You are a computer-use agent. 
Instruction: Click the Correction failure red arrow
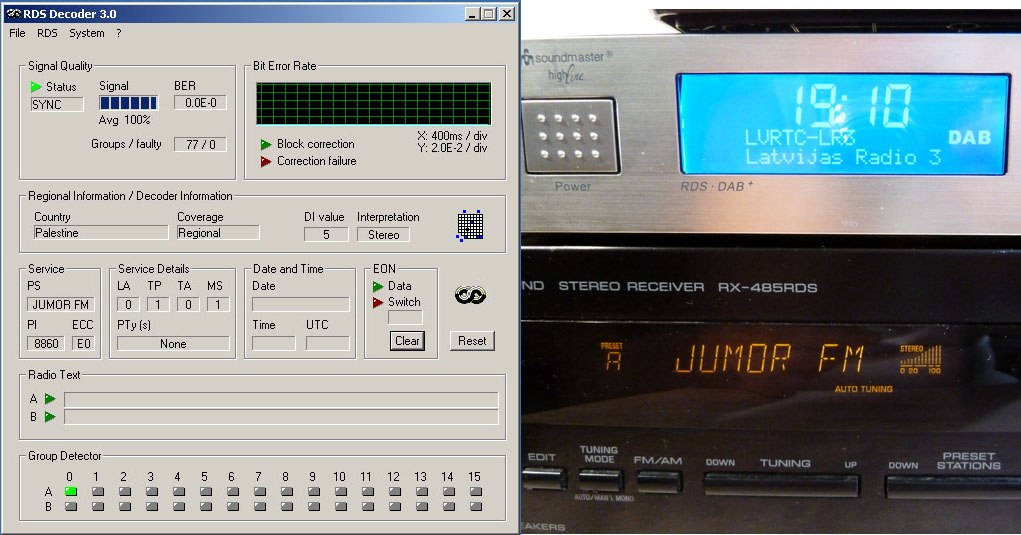(x=266, y=161)
